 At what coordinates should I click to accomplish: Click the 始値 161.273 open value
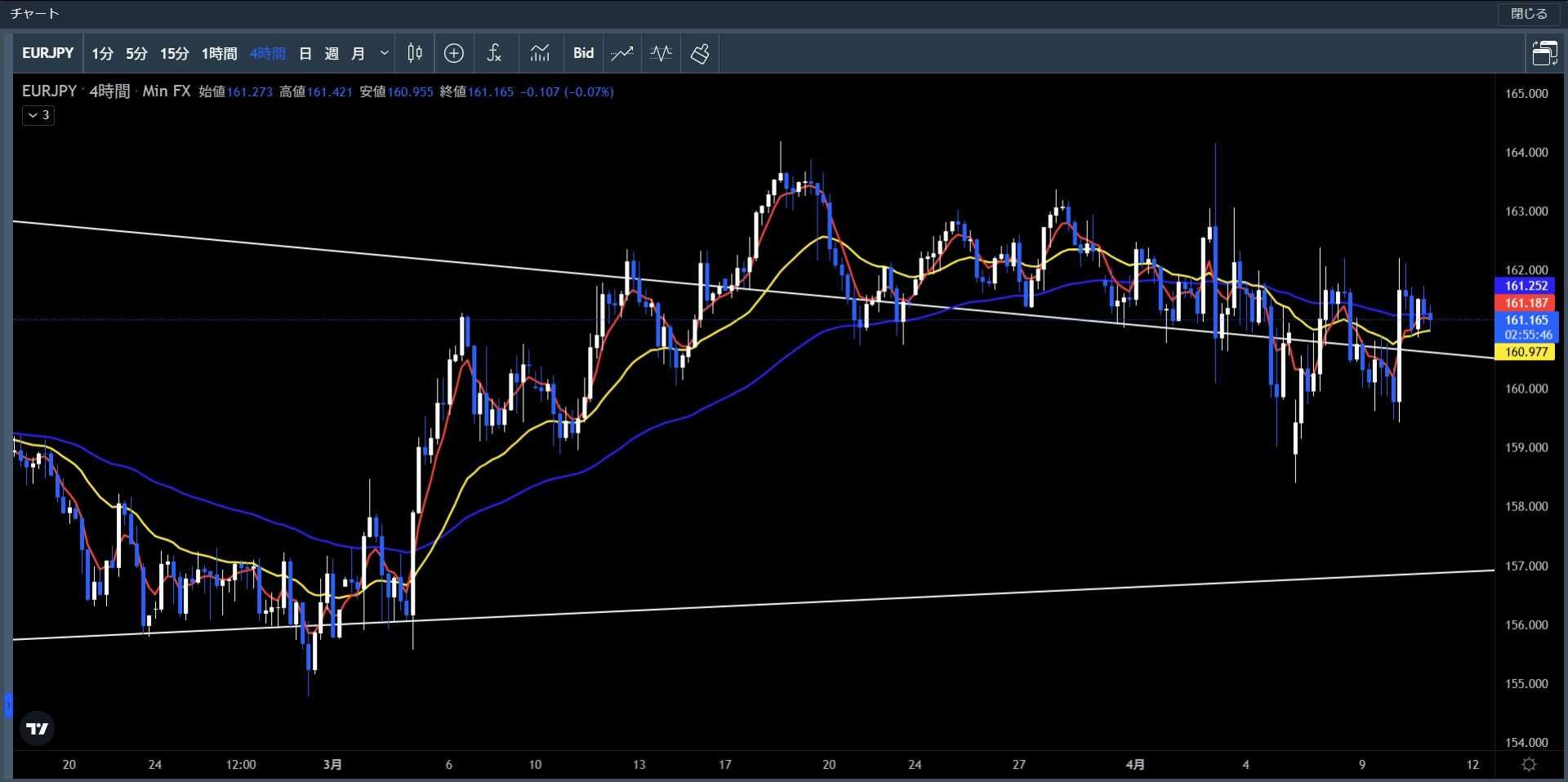(x=235, y=91)
